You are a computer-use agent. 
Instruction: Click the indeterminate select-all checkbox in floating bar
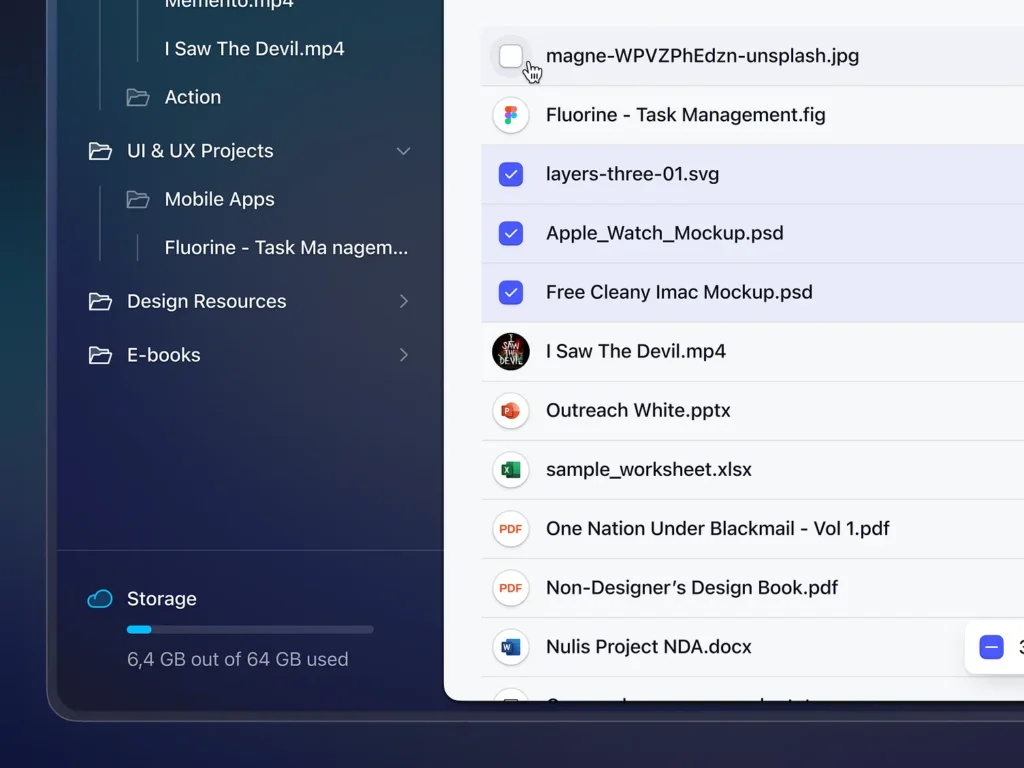[x=991, y=647]
